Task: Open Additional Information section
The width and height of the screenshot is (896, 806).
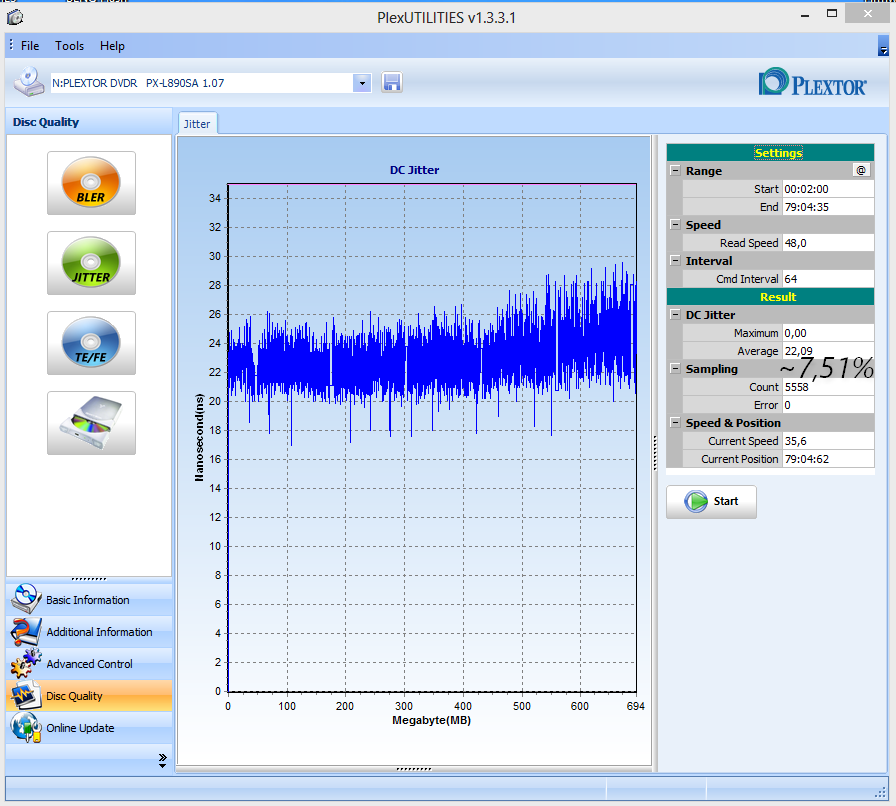Action: [x=89, y=632]
